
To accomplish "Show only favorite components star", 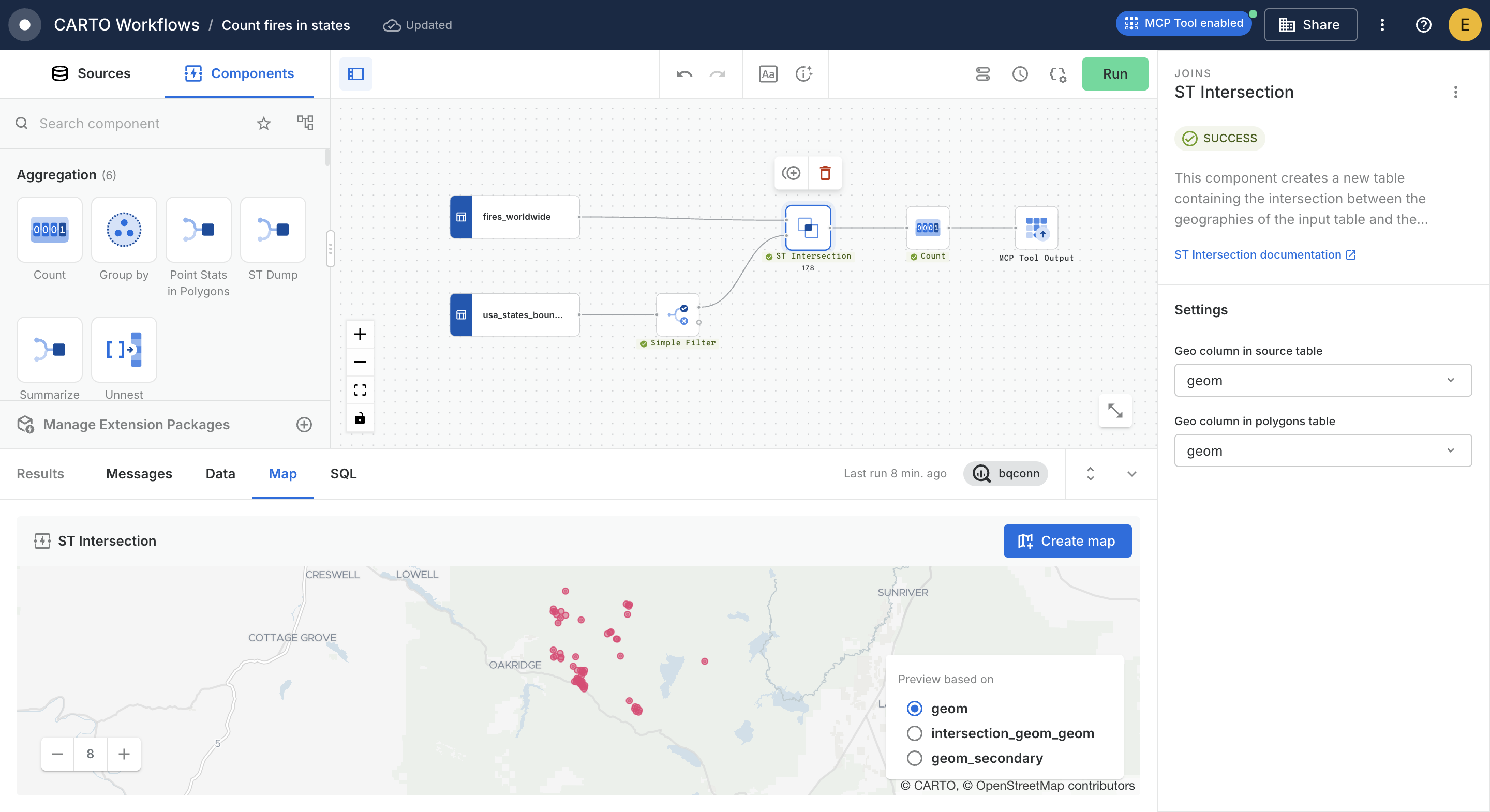I will tap(264, 123).
